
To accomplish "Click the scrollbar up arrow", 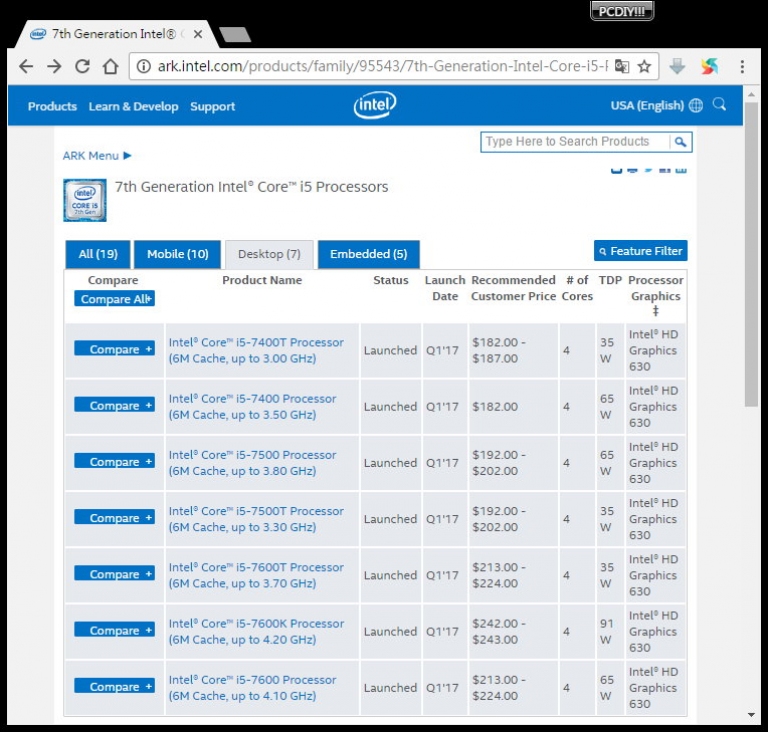I will pyautogui.click(x=751, y=94).
